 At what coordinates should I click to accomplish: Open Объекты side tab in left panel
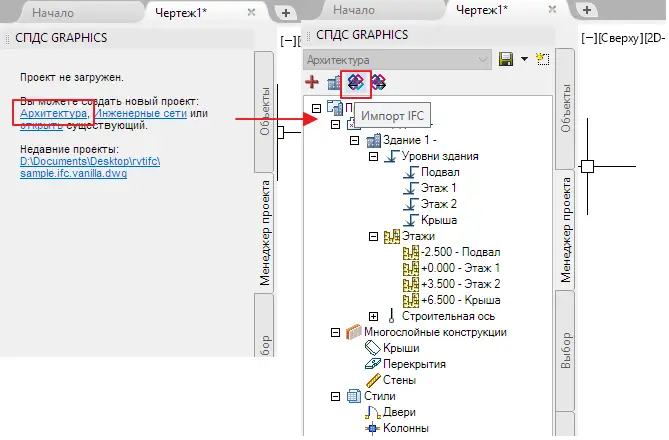click(x=265, y=111)
